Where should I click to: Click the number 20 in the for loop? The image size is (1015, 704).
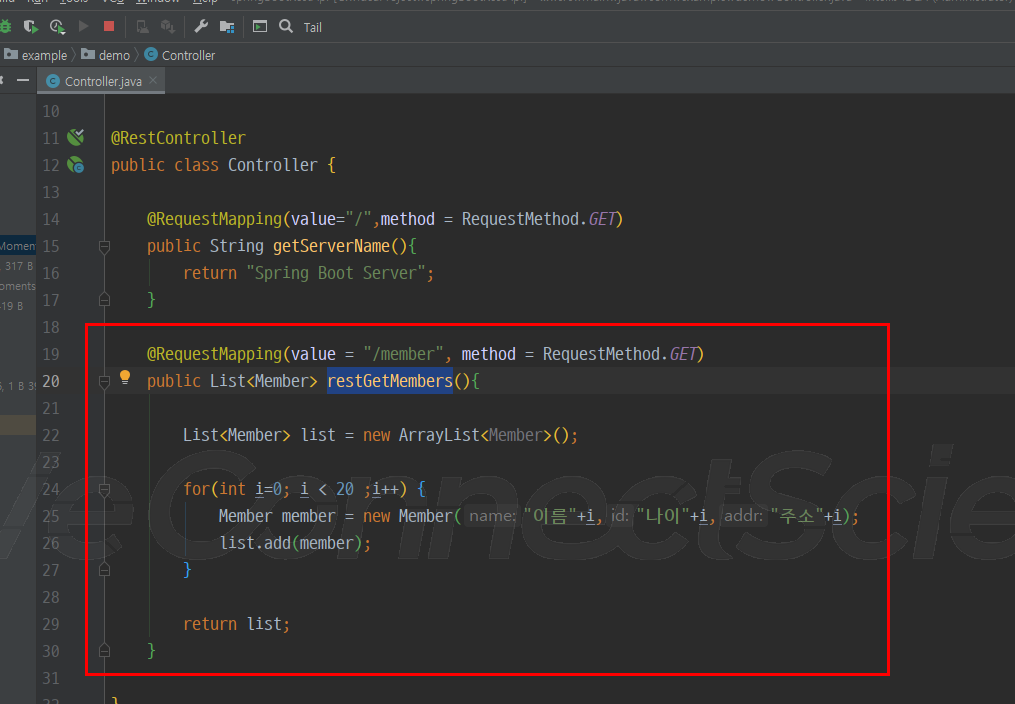coord(345,489)
